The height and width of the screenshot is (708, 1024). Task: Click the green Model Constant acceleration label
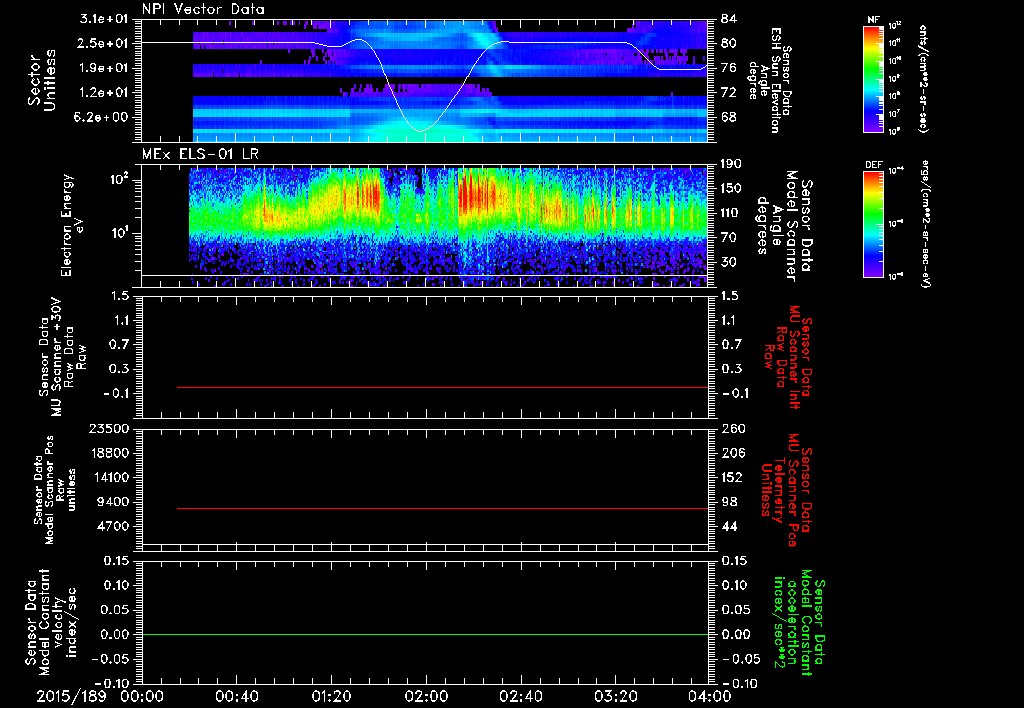coord(799,622)
